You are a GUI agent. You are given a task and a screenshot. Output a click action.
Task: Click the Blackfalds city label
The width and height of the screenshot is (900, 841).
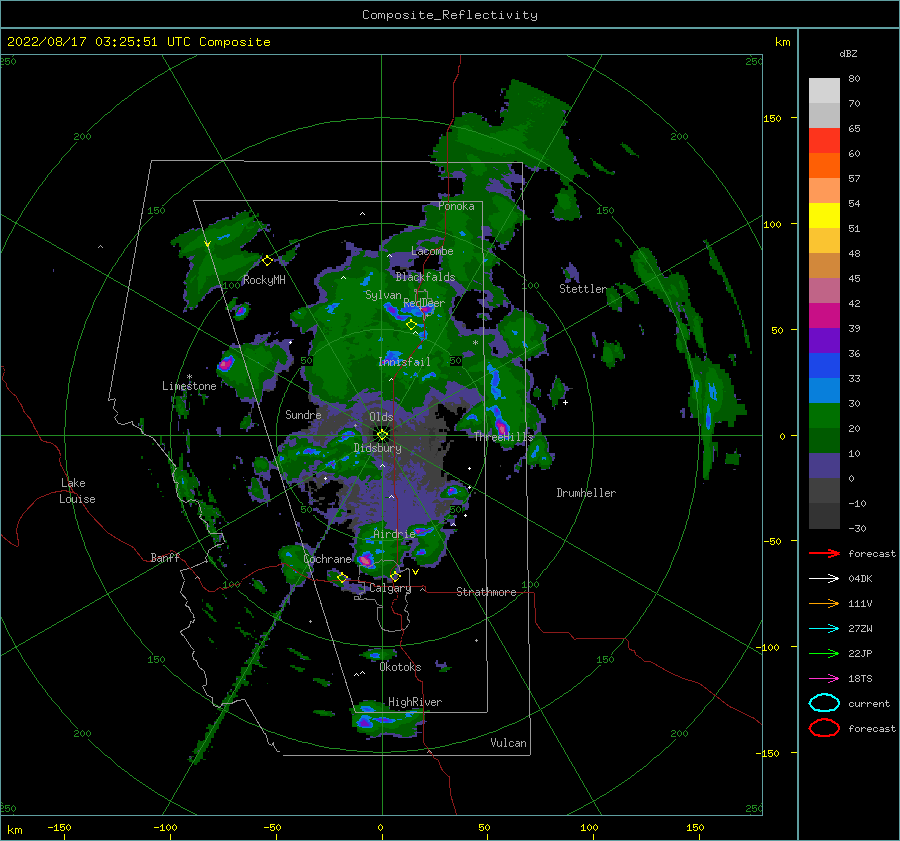pos(425,277)
